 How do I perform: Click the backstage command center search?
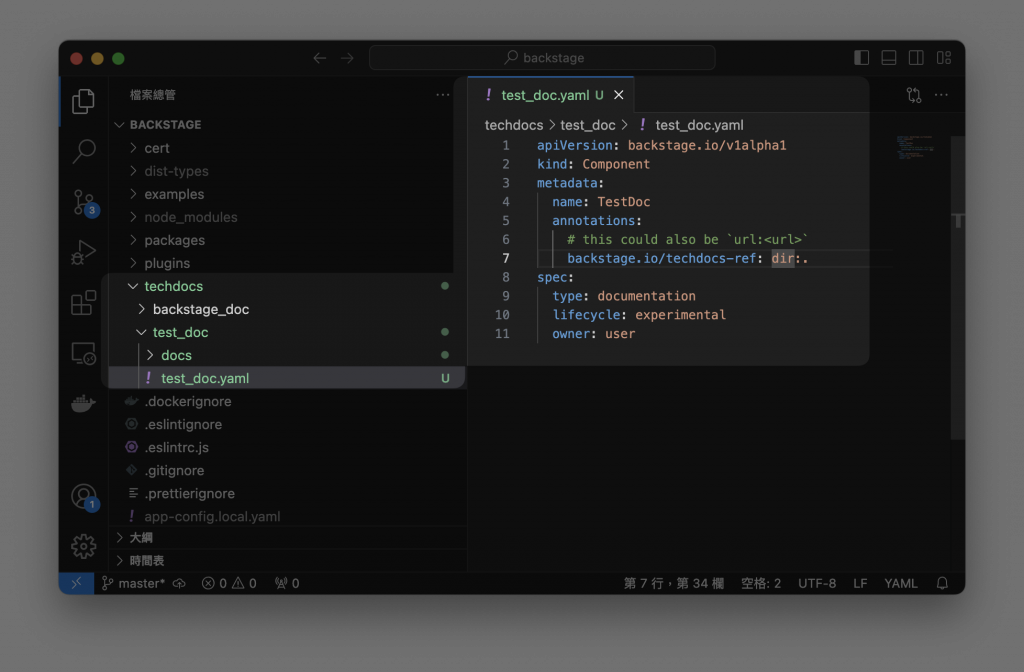pos(542,58)
